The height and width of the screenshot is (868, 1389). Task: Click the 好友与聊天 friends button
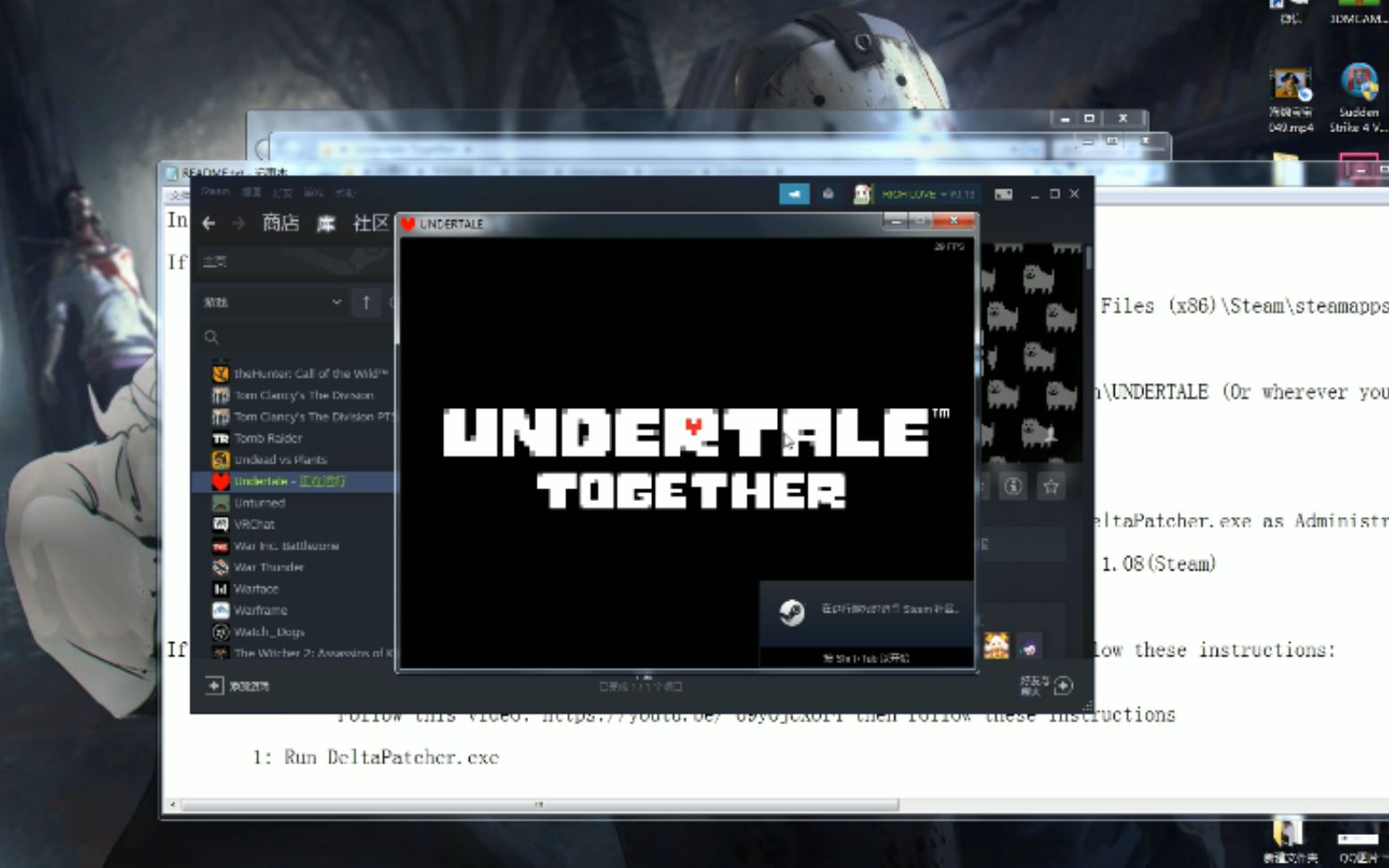point(1041,687)
